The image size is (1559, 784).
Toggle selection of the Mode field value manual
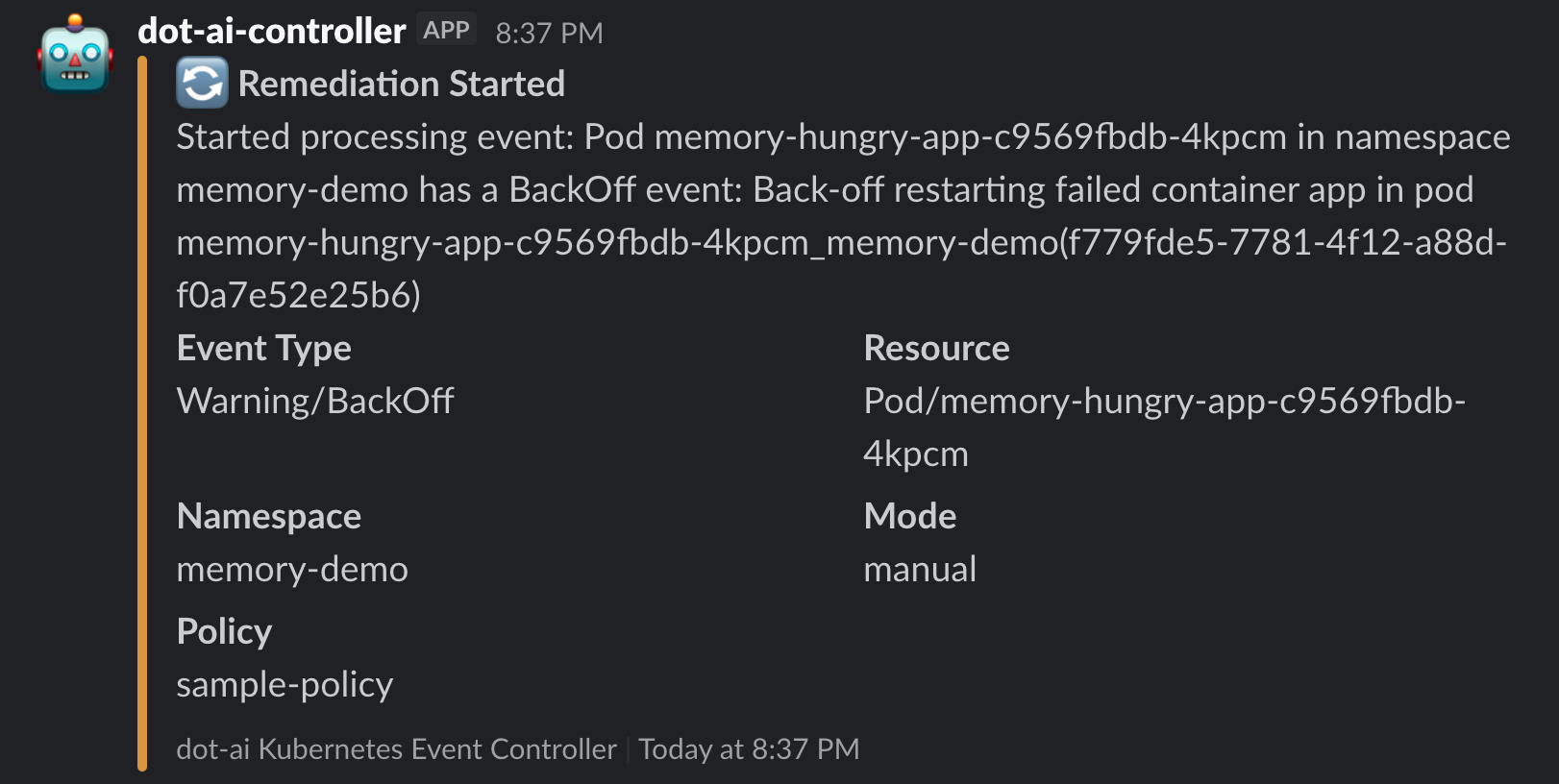(x=919, y=569)
